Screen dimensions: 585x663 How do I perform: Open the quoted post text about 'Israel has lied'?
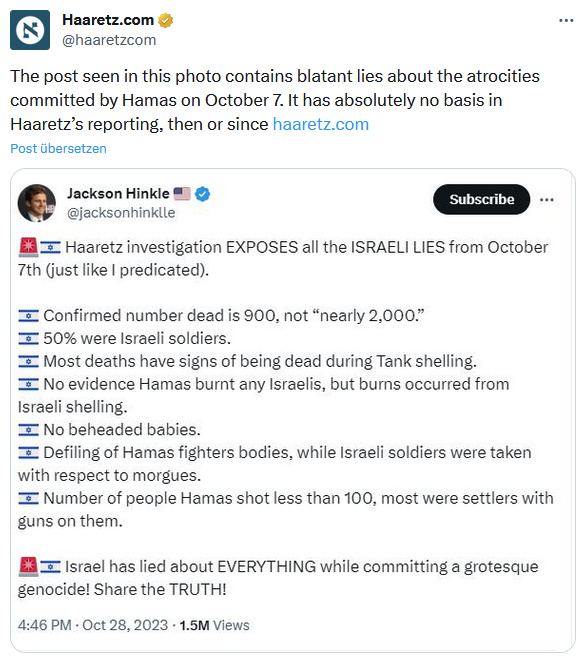pos(278,578)
